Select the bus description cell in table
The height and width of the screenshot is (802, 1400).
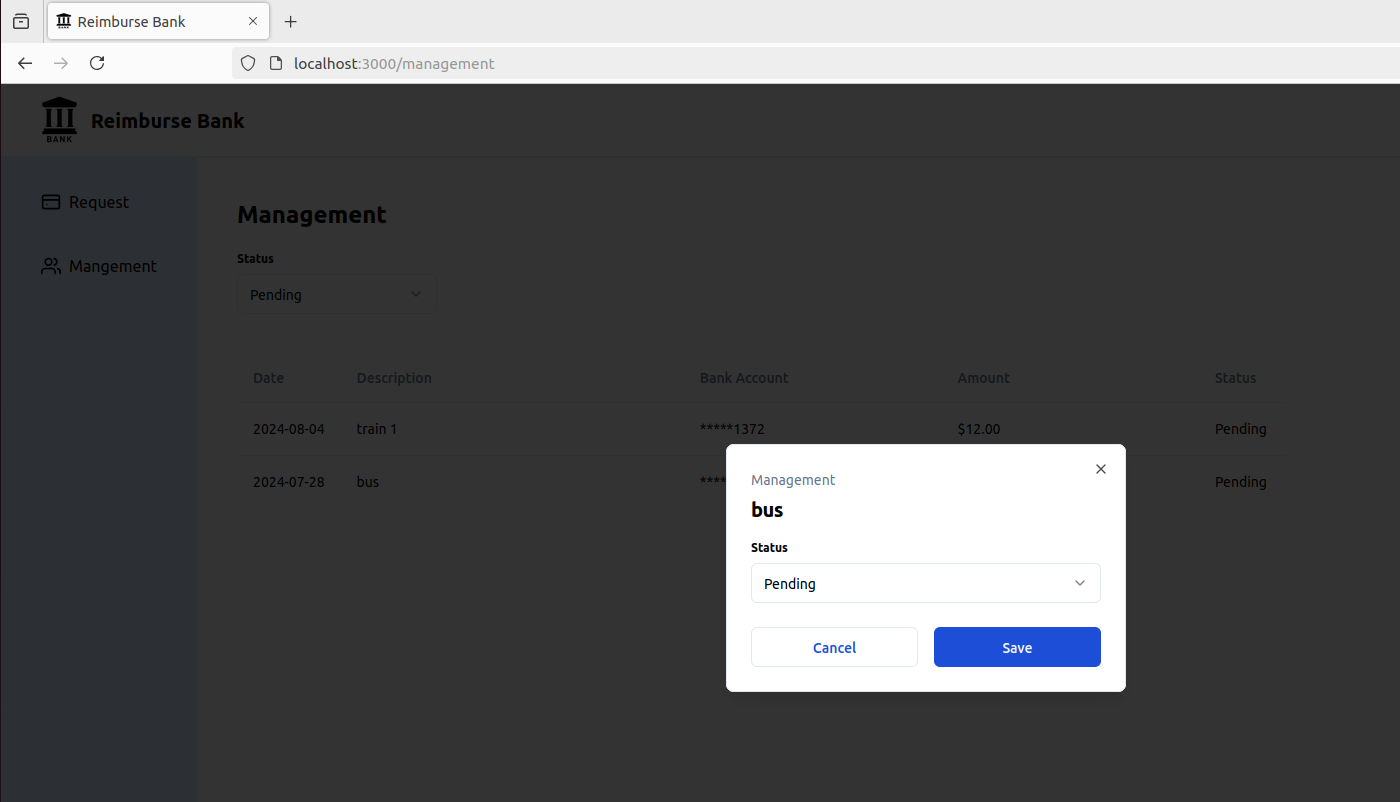(x=368, y=482)
